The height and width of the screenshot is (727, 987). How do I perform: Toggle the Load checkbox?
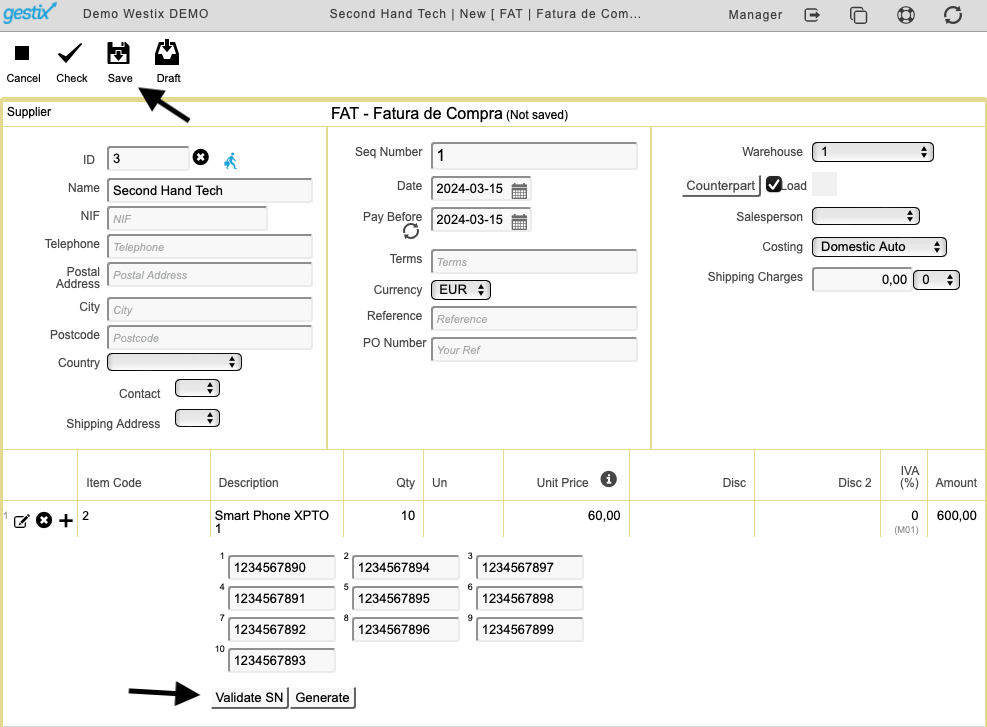point(774,184)
